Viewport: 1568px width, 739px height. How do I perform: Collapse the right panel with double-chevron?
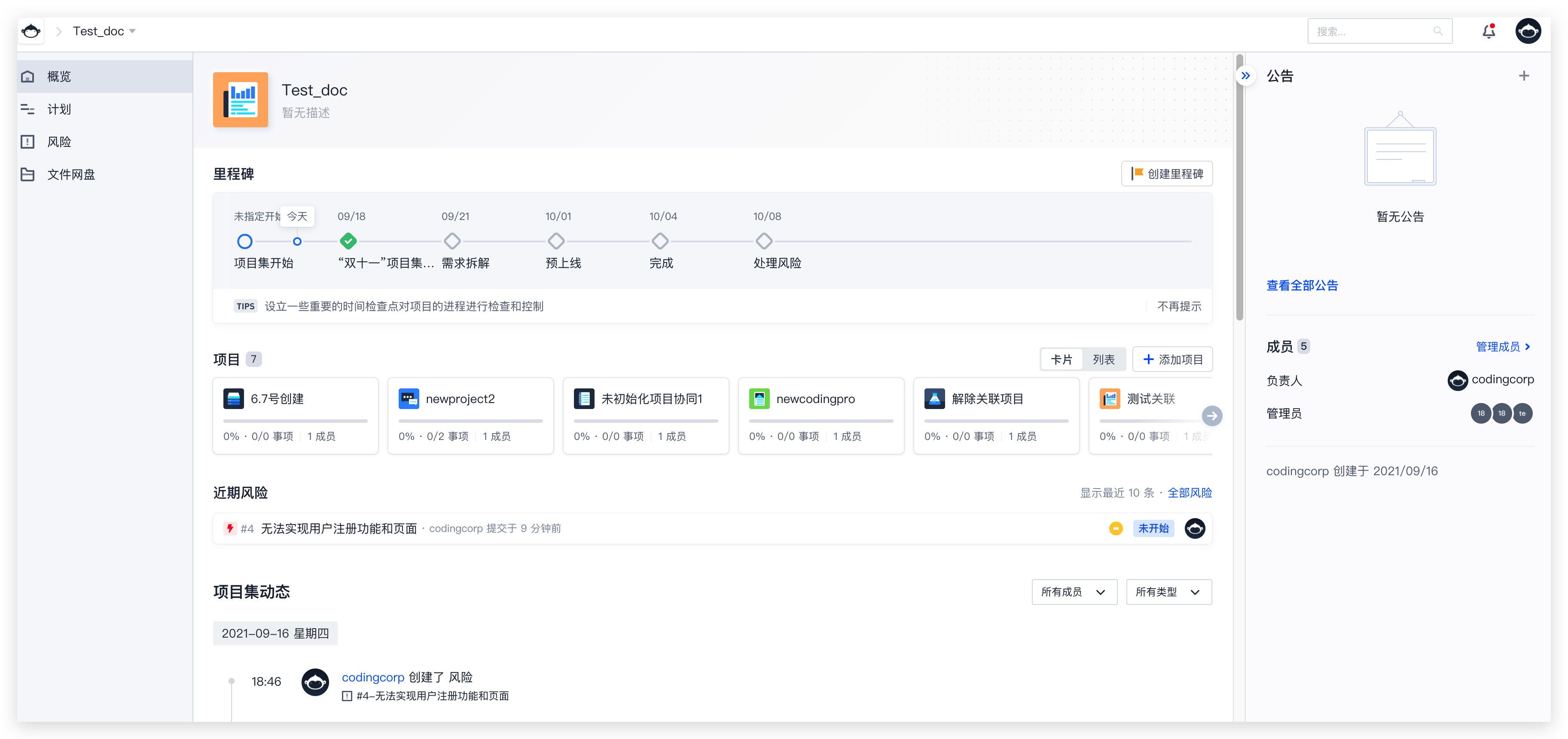click(1245, 76)
